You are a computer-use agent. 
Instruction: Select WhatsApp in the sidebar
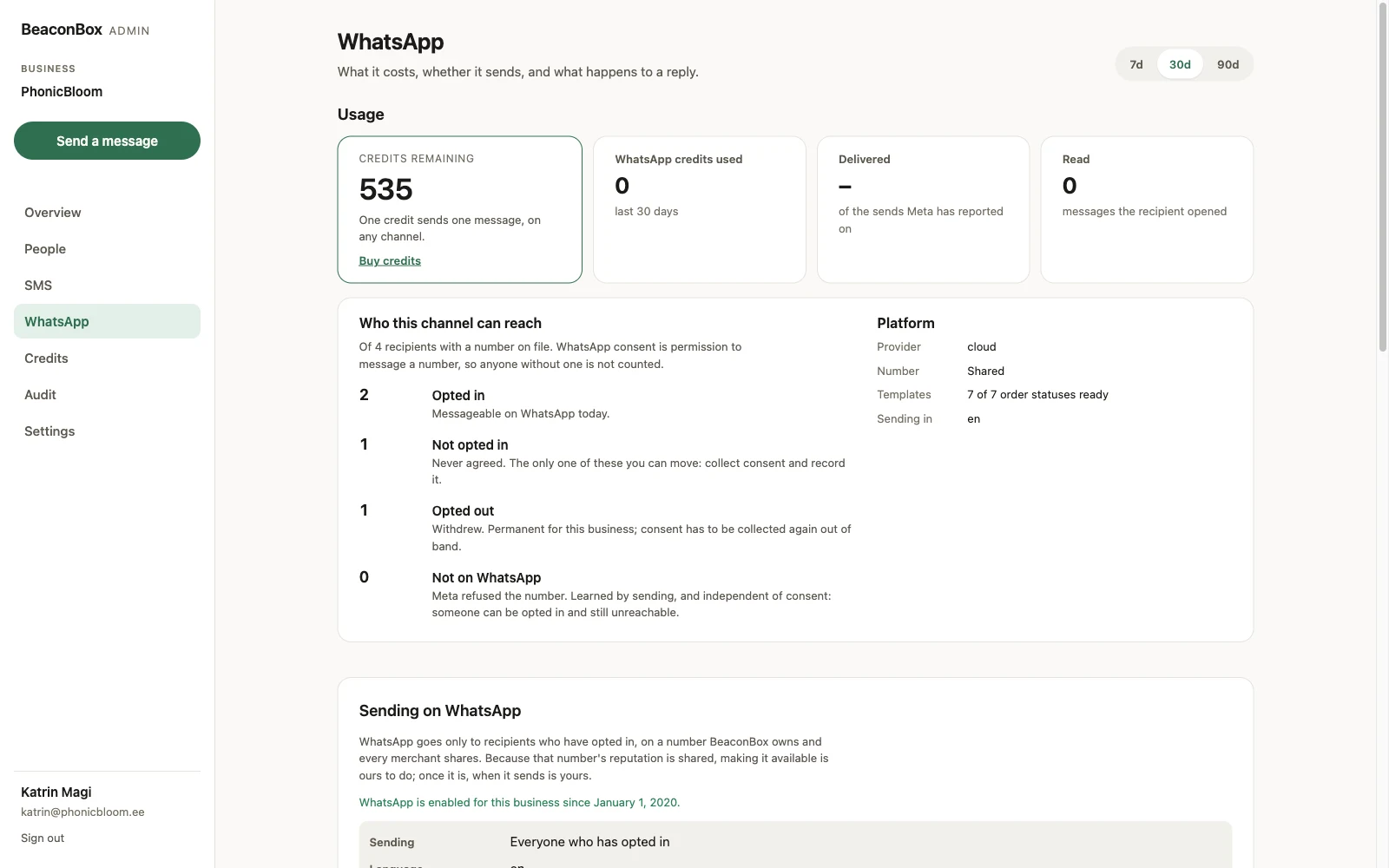tap(107, 321)
